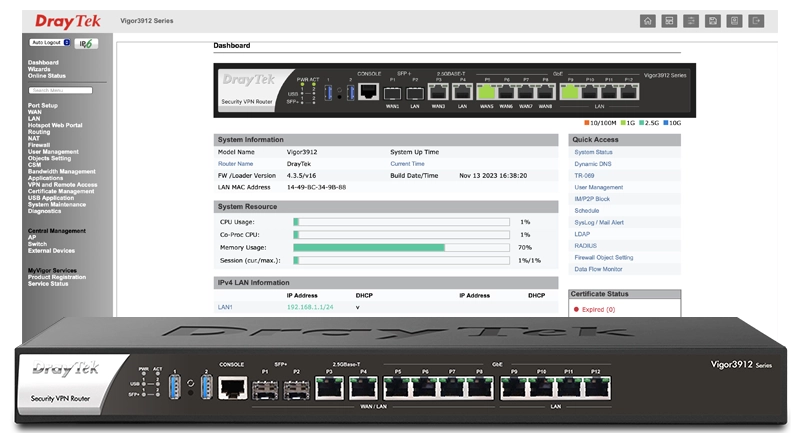The height and width of the screenshot is (433, 800).
Task: Open Schedule quick access link
Action: (587, 211)
